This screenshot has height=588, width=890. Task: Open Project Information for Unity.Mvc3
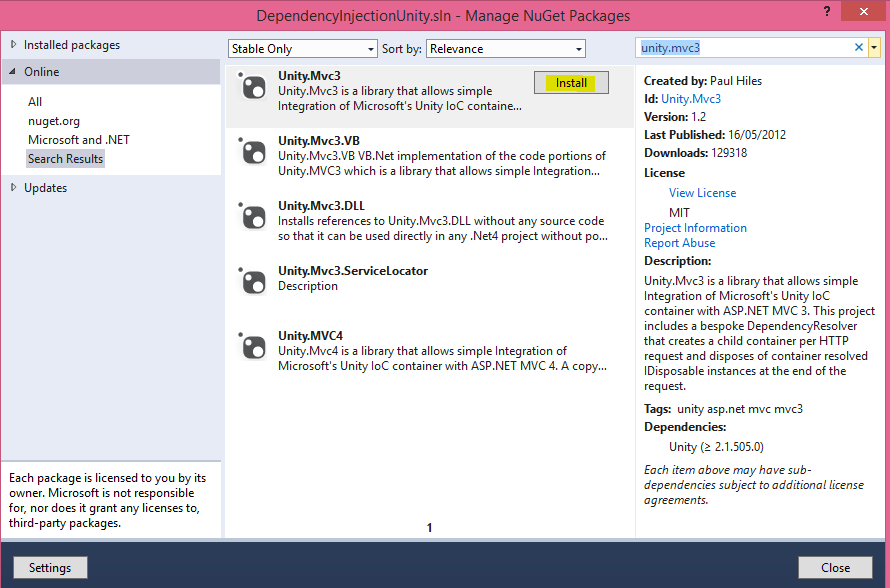coord(695,227)
